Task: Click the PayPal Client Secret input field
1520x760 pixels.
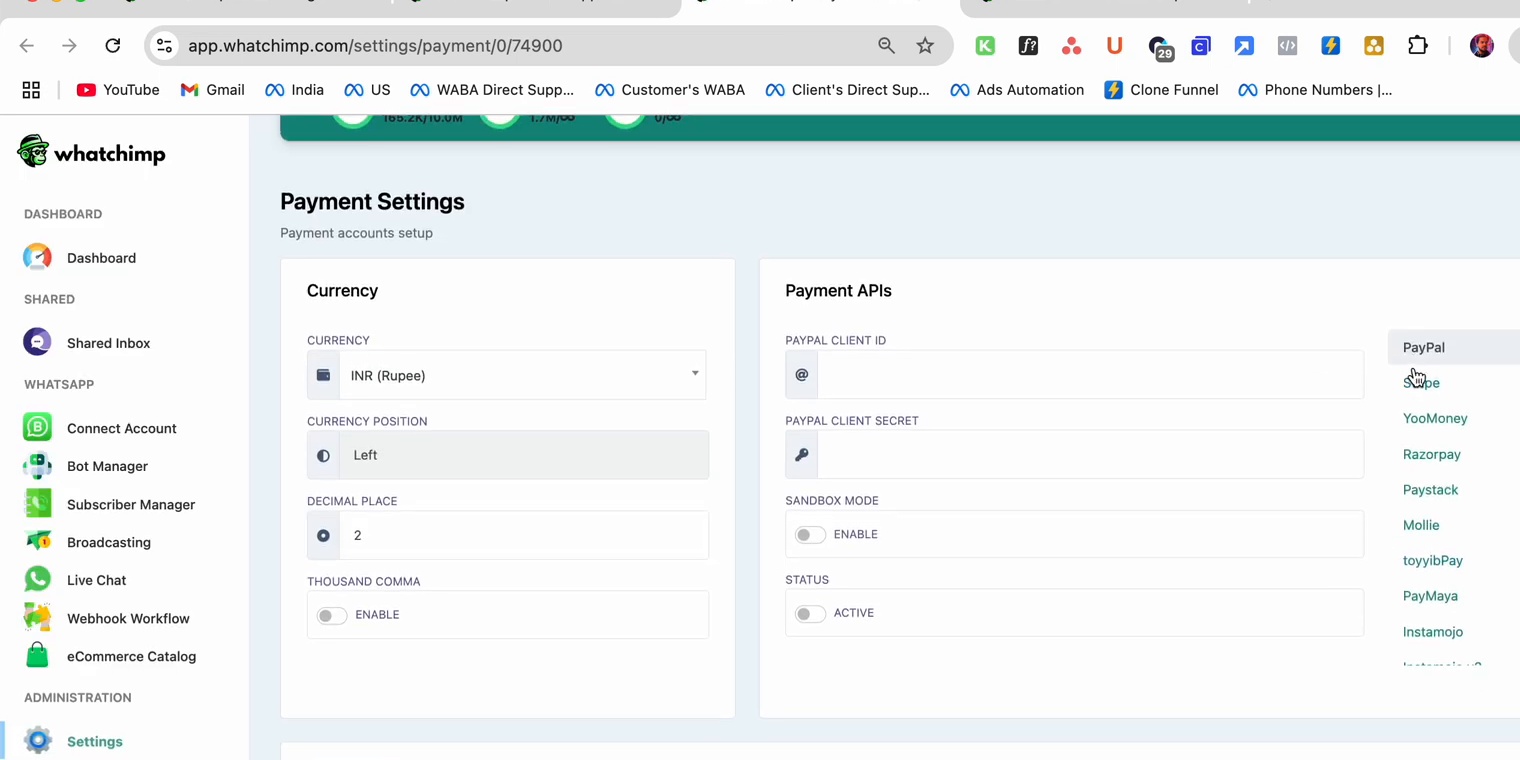Action: pos(1090,455)
